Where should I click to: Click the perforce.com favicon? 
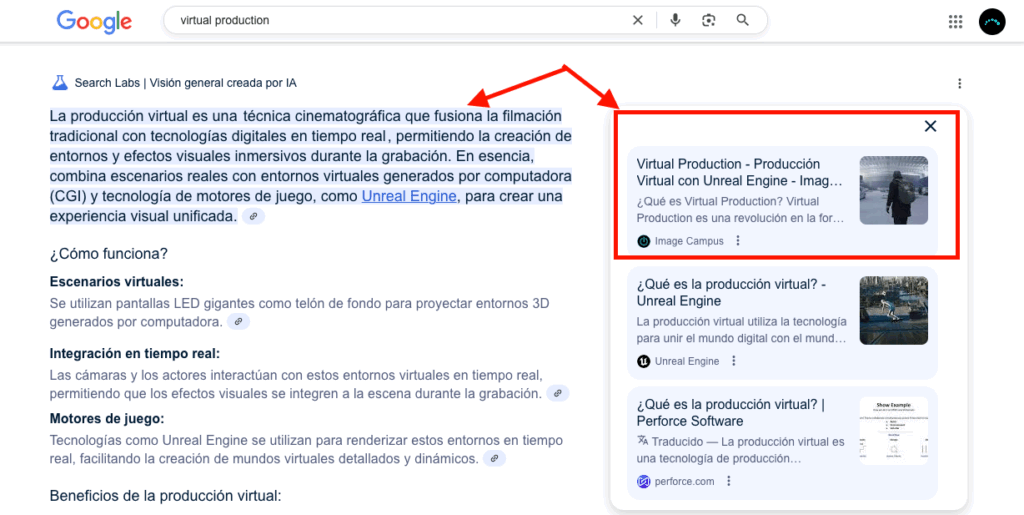(643, 481)
